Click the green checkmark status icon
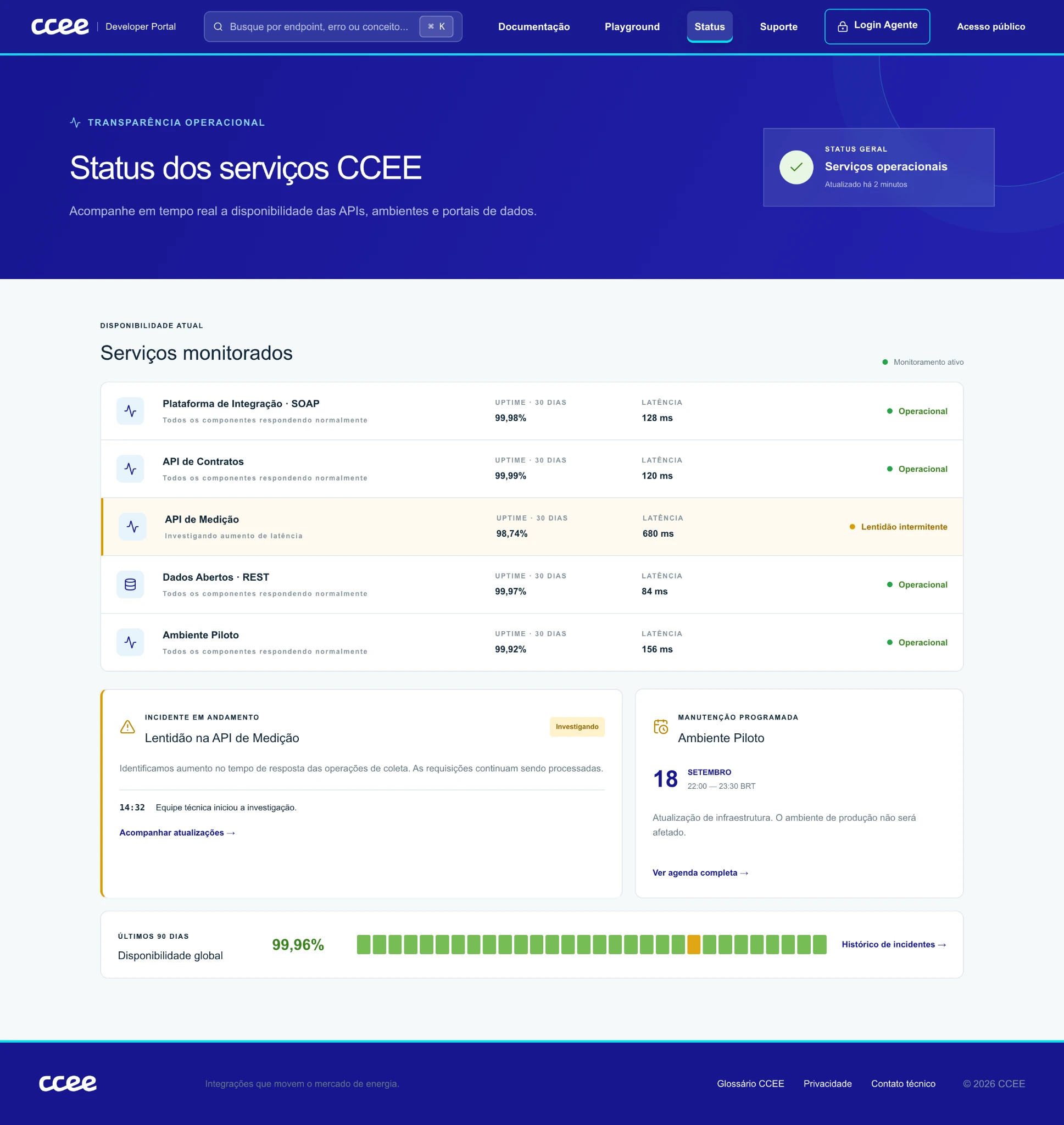The width and height of the screenshot is (1064, 1125). pyautogui.click(x=796, y=168)
